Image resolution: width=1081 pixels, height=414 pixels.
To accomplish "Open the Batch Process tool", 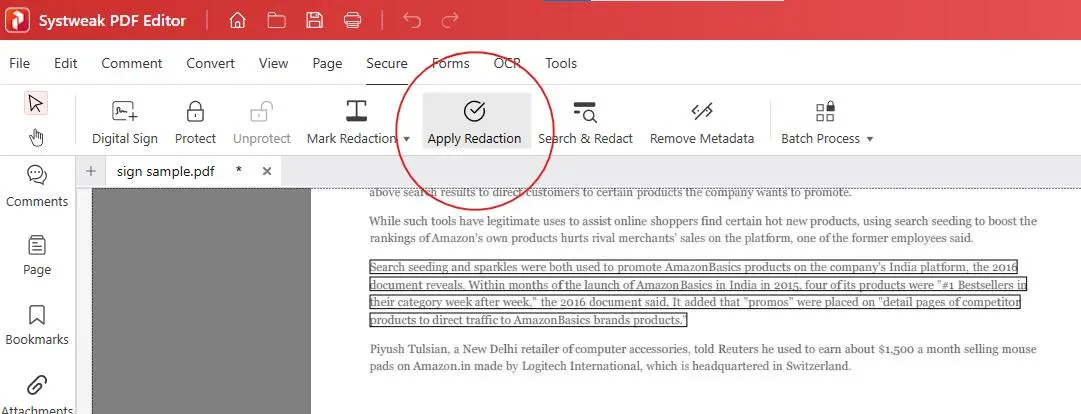I will (x=820, y=122).
